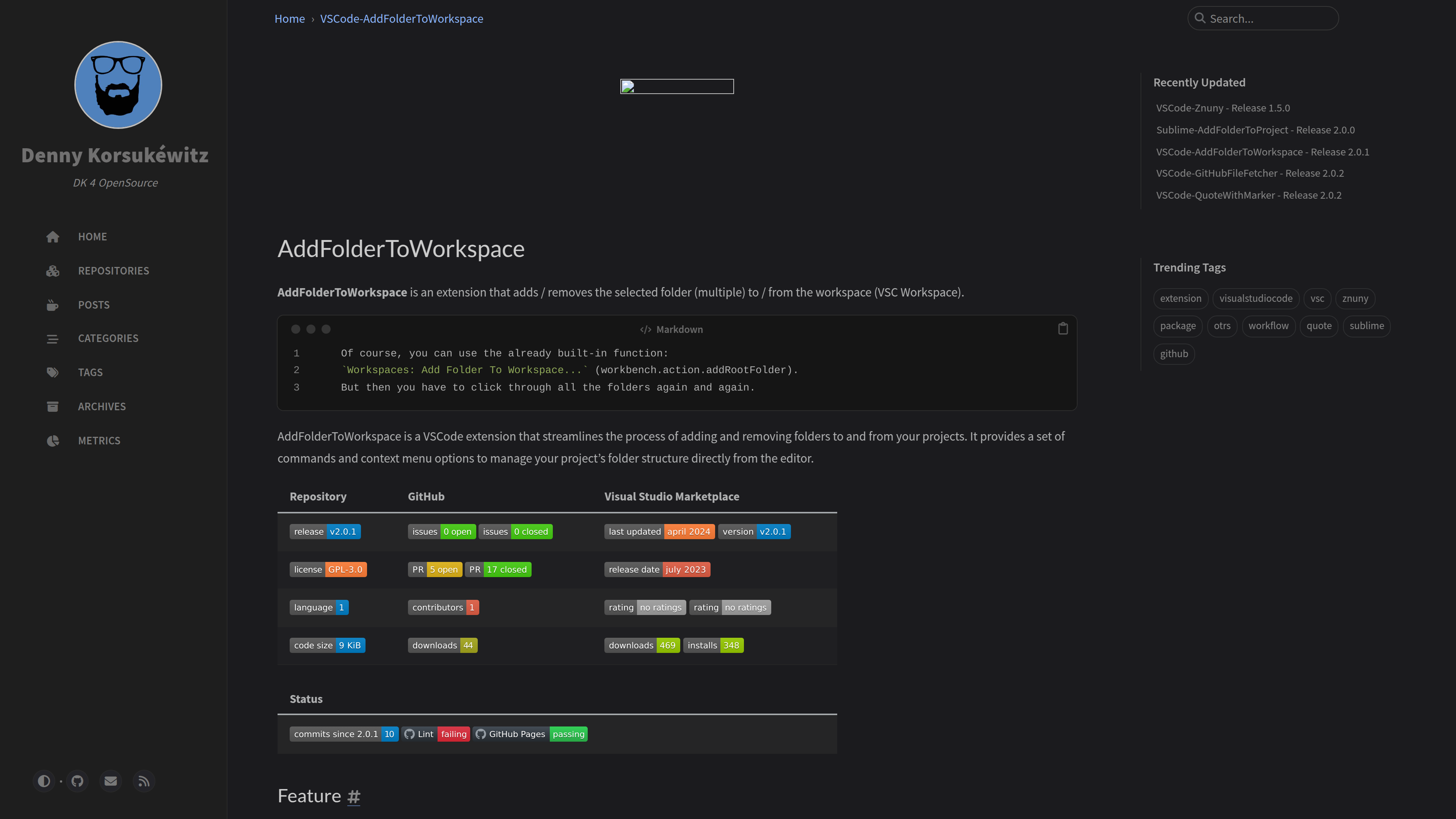Click the Denny Korsukéwitz site title
The width and height of the screenshot is (1456, 819).
(115, 155)
